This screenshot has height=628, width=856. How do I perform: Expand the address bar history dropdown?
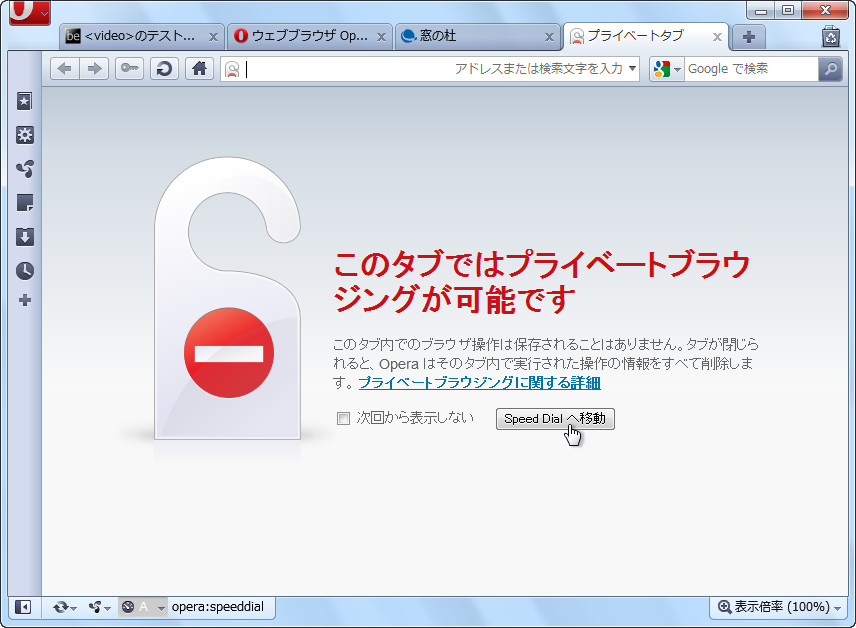632,69
